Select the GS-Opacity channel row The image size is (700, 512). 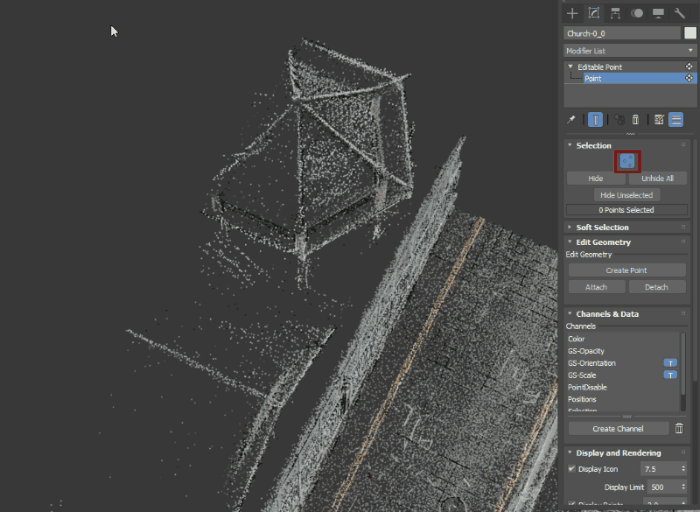coord(623,351)
